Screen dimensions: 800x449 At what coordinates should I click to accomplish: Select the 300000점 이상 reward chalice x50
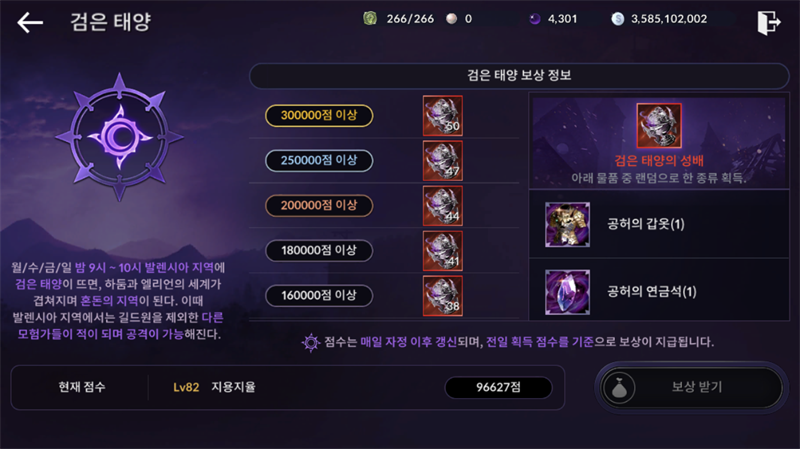point(442,115)
